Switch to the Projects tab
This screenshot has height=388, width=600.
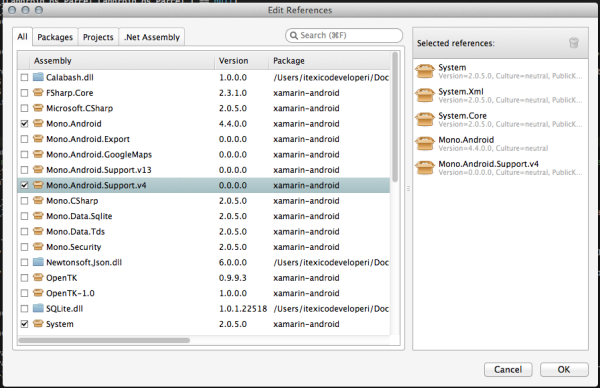click(x=98, y=37)
